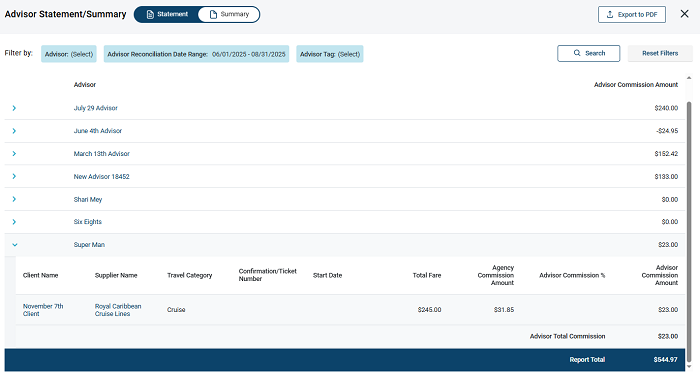Click the export upload icon
The height and width of the screenshot is (374, 700).
pos(610,14)
